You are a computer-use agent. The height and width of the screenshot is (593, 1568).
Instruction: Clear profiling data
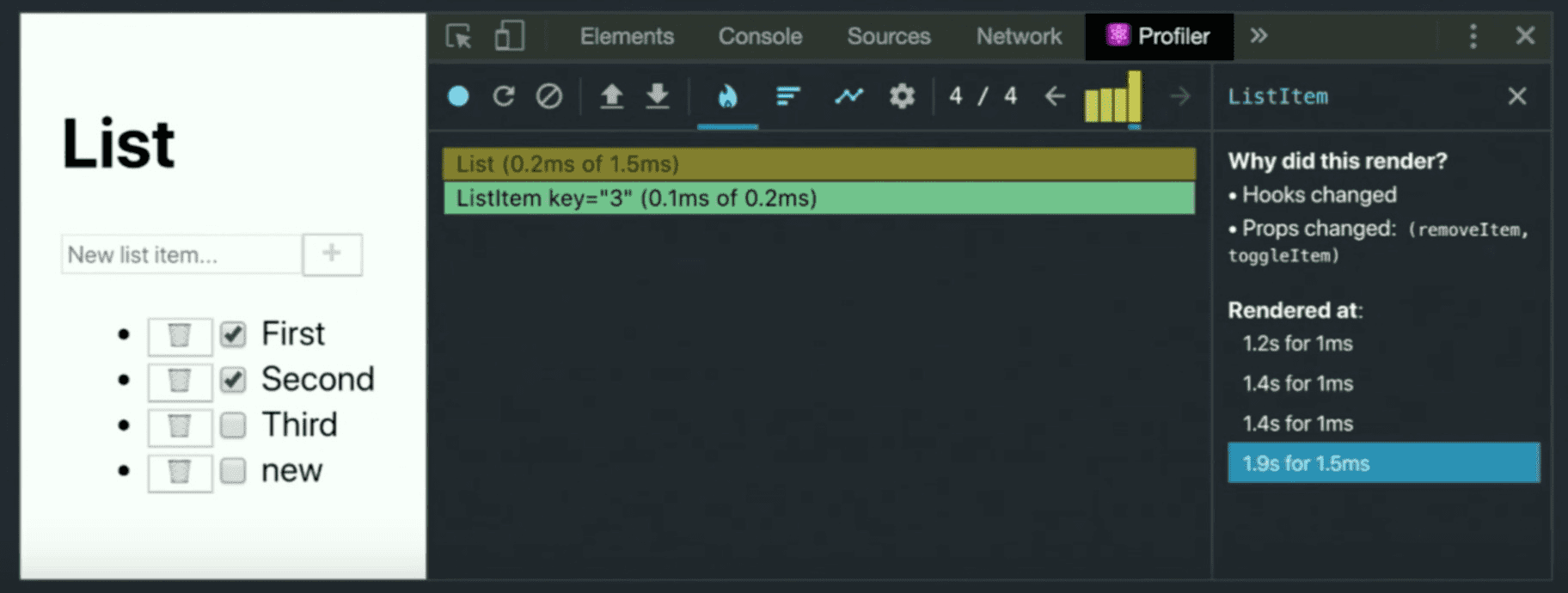click(x=549, y=96)
